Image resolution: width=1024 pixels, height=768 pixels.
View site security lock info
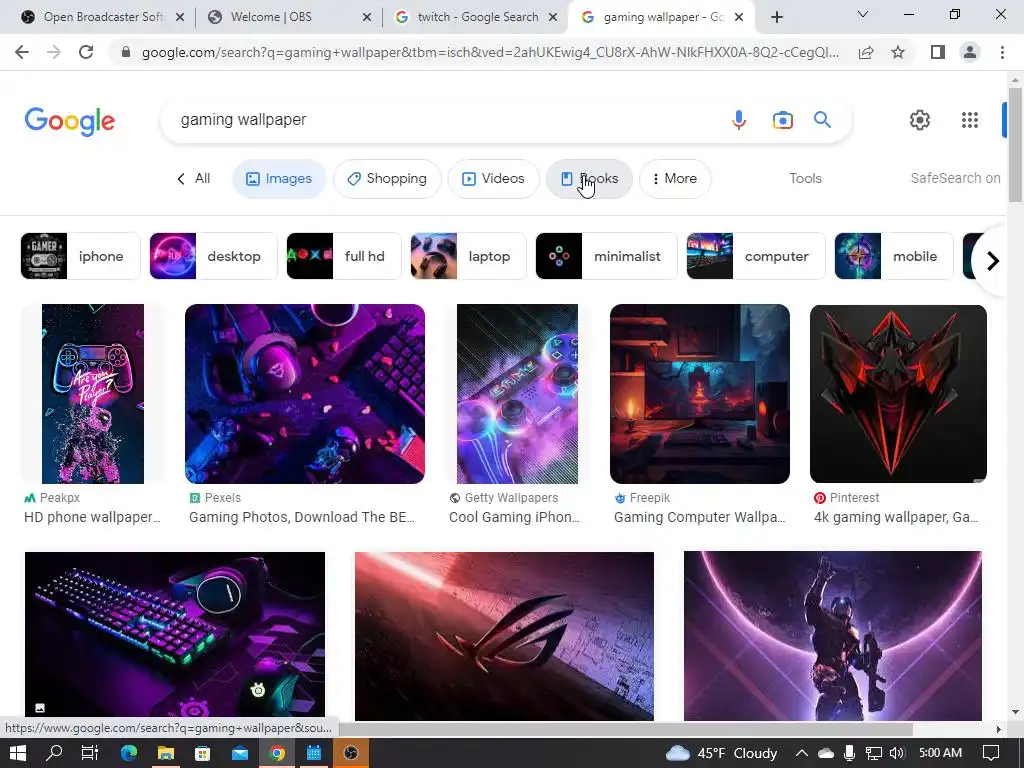coord(126,52)
